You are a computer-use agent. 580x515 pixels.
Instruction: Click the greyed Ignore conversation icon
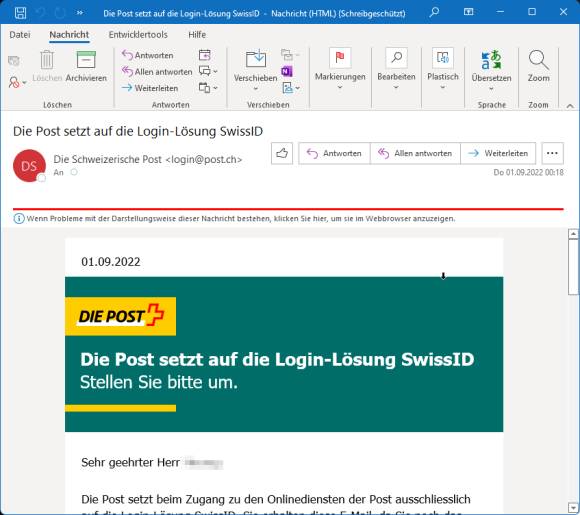point(14,60)
